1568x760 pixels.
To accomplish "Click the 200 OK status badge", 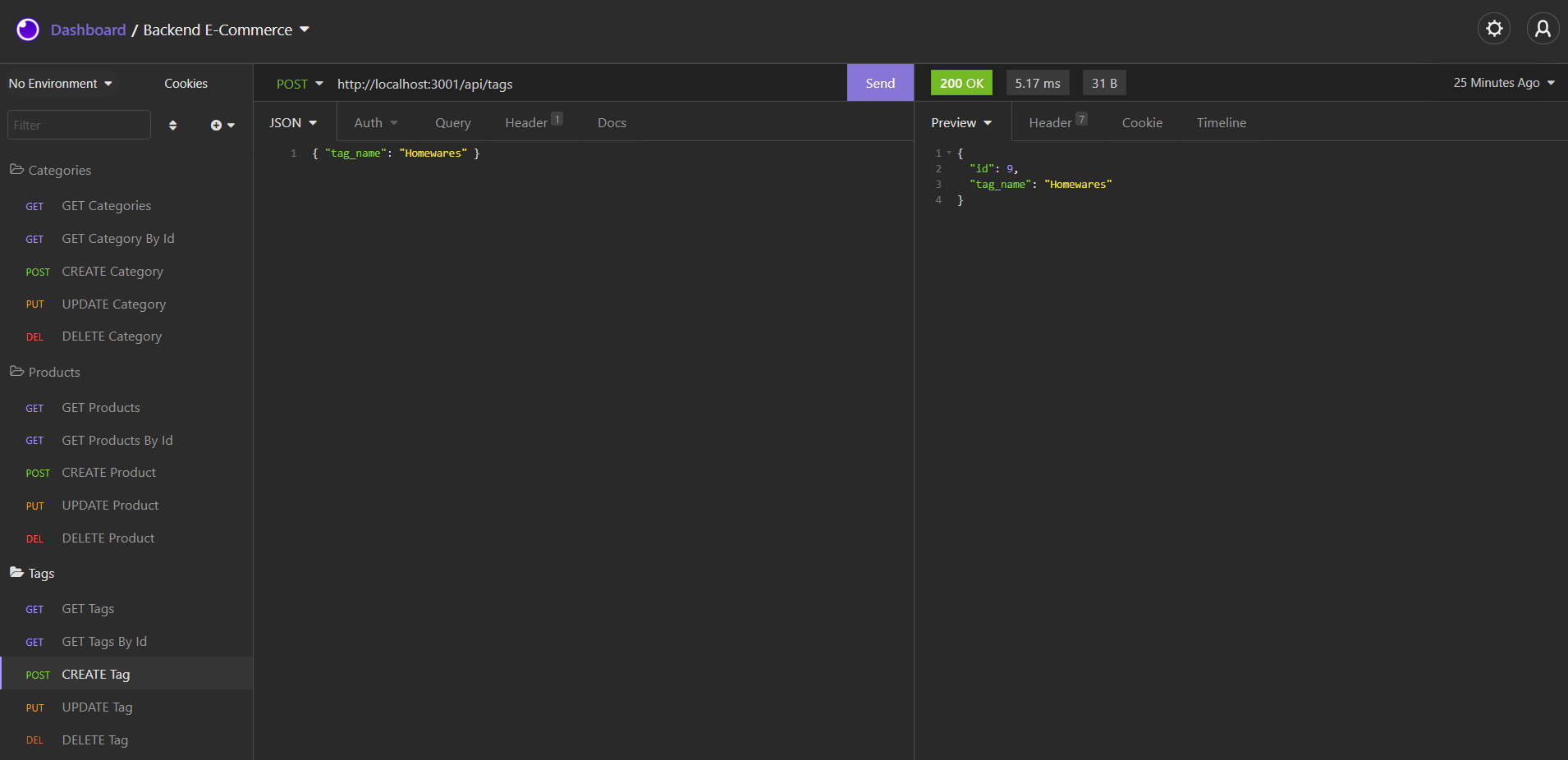I will click(961, 82).
